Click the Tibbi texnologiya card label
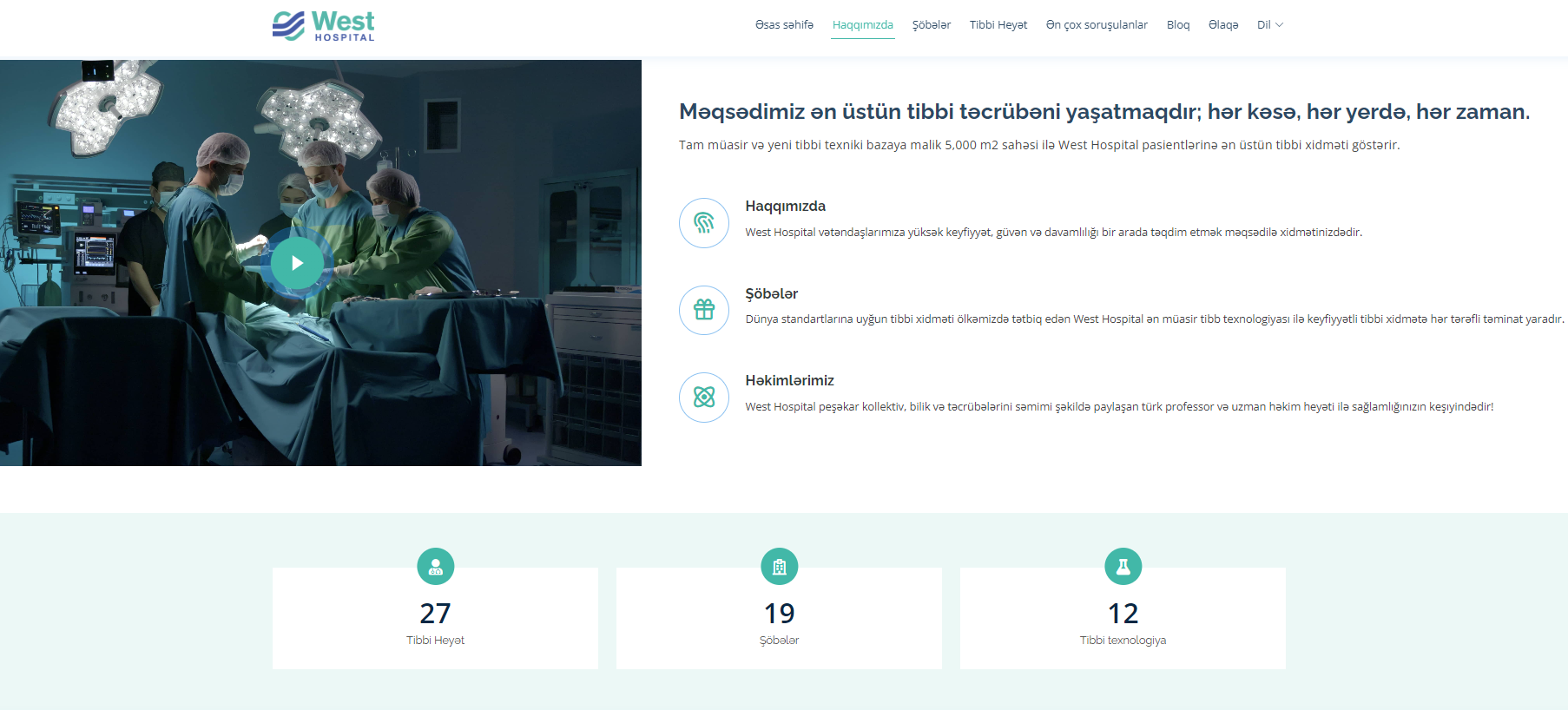 (1123, 641)
